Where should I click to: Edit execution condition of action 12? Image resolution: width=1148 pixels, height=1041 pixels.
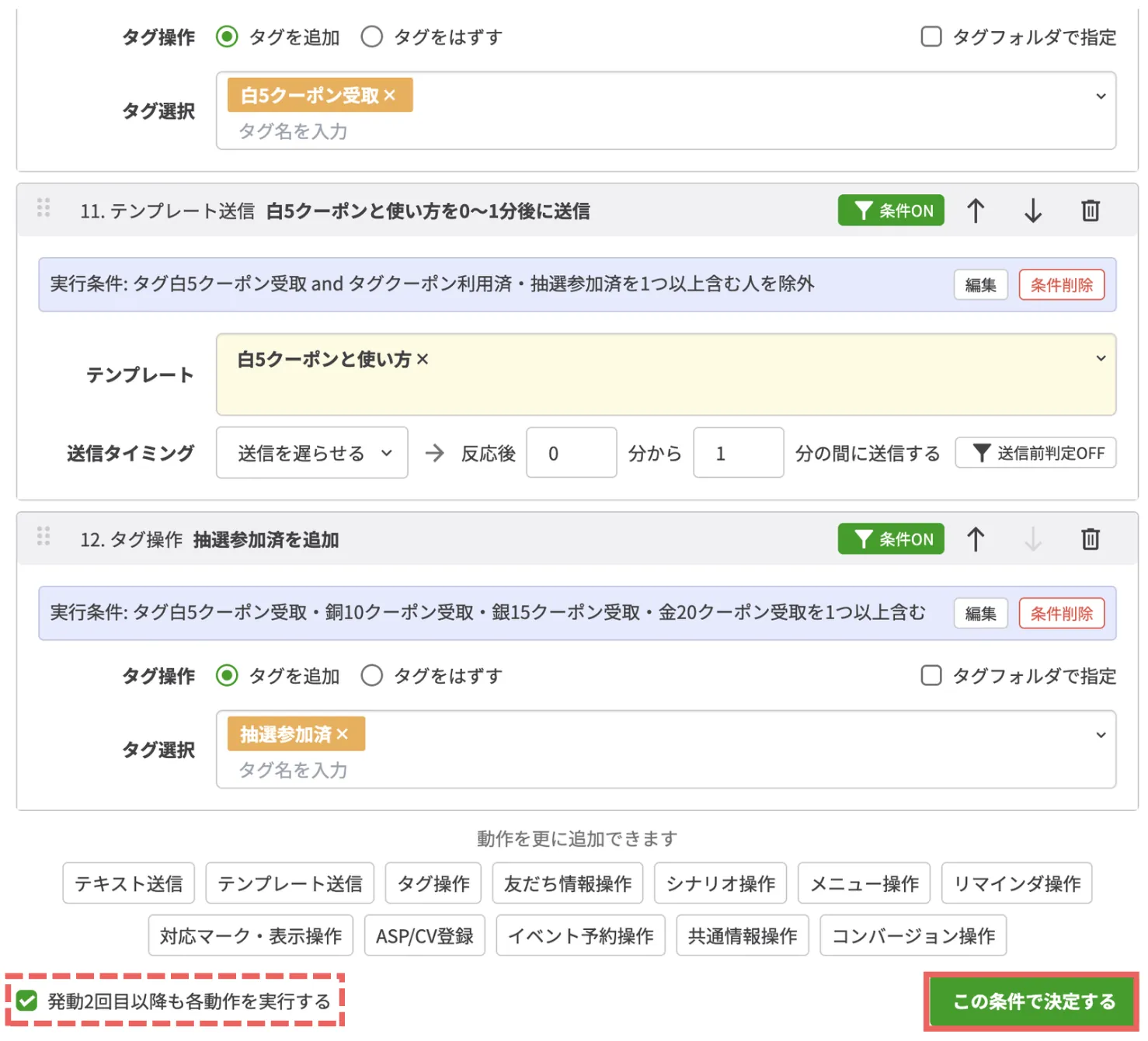point(981,614)
